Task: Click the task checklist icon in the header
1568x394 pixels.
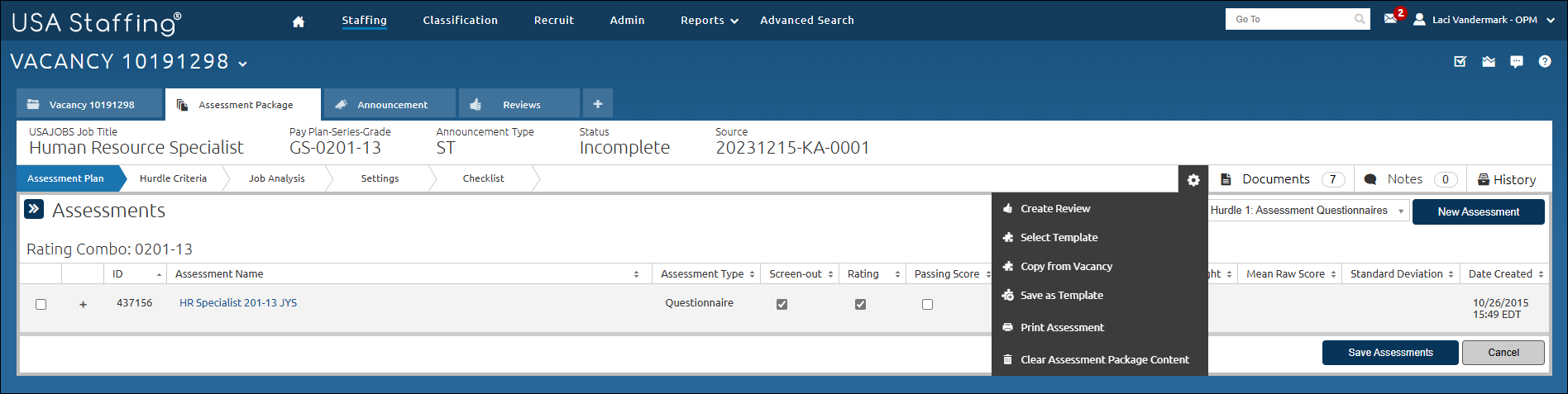Action: [1460, 62]
